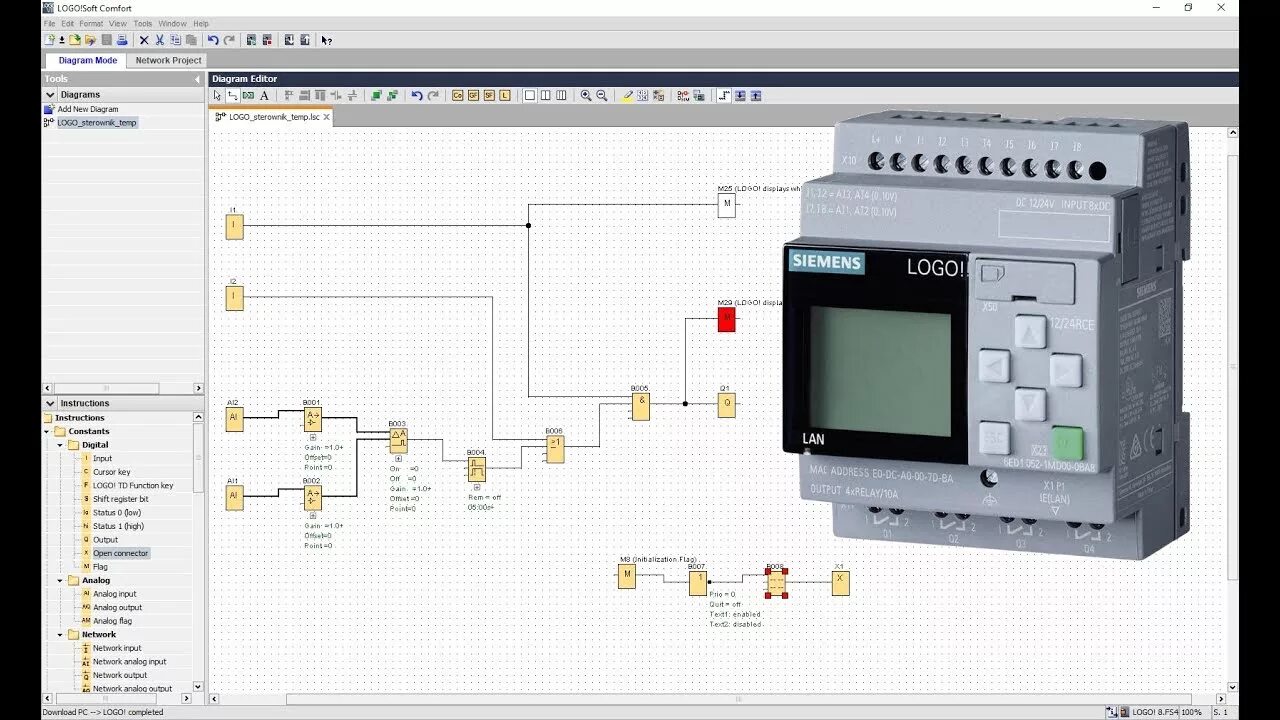Screen dimensions: 1280x720
Task: Click the Diagram Editor undo arrow
Action: pos(417,96)
